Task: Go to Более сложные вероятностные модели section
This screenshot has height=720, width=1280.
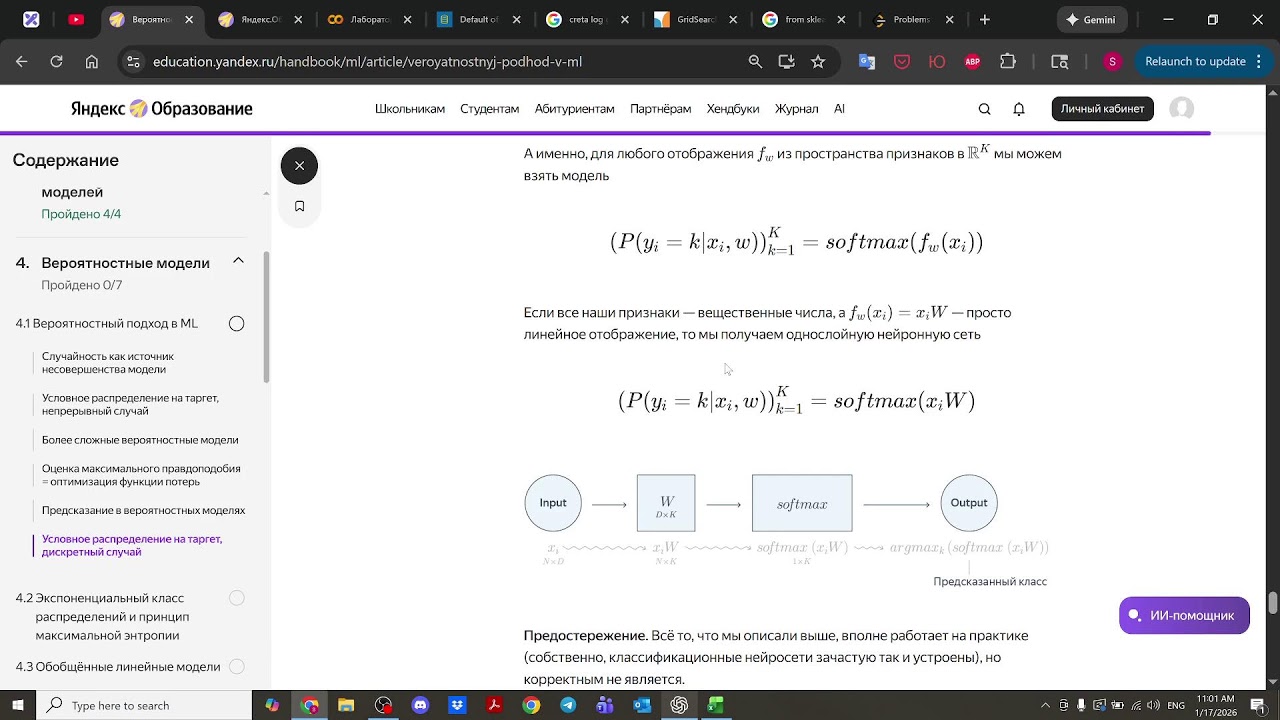Action: (140, 440)
